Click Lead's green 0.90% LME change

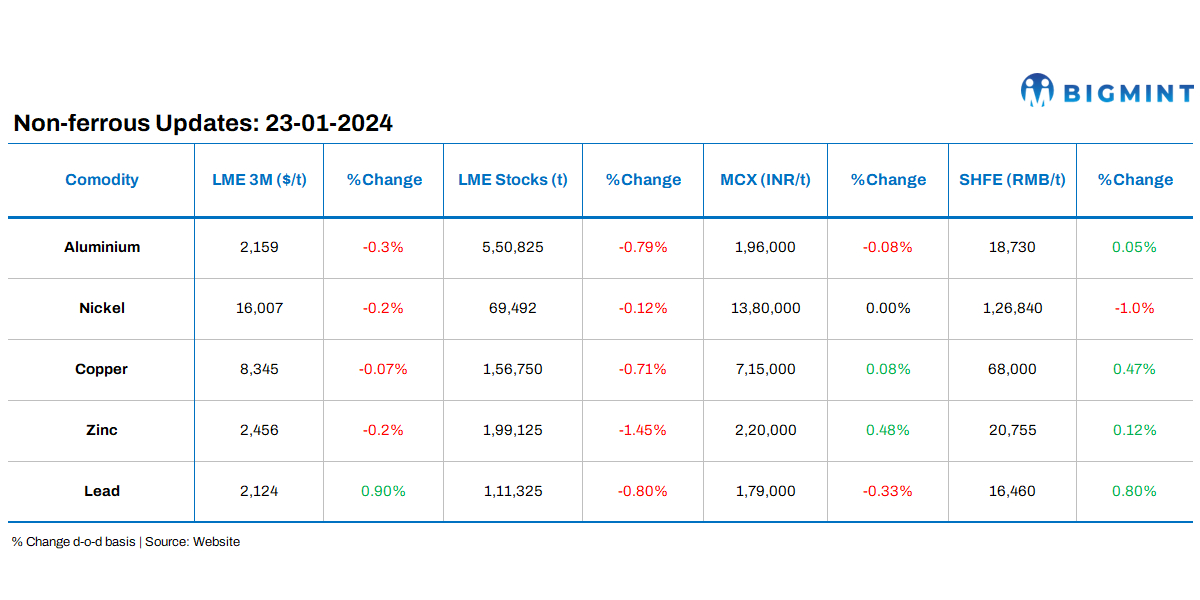(383, 491)
